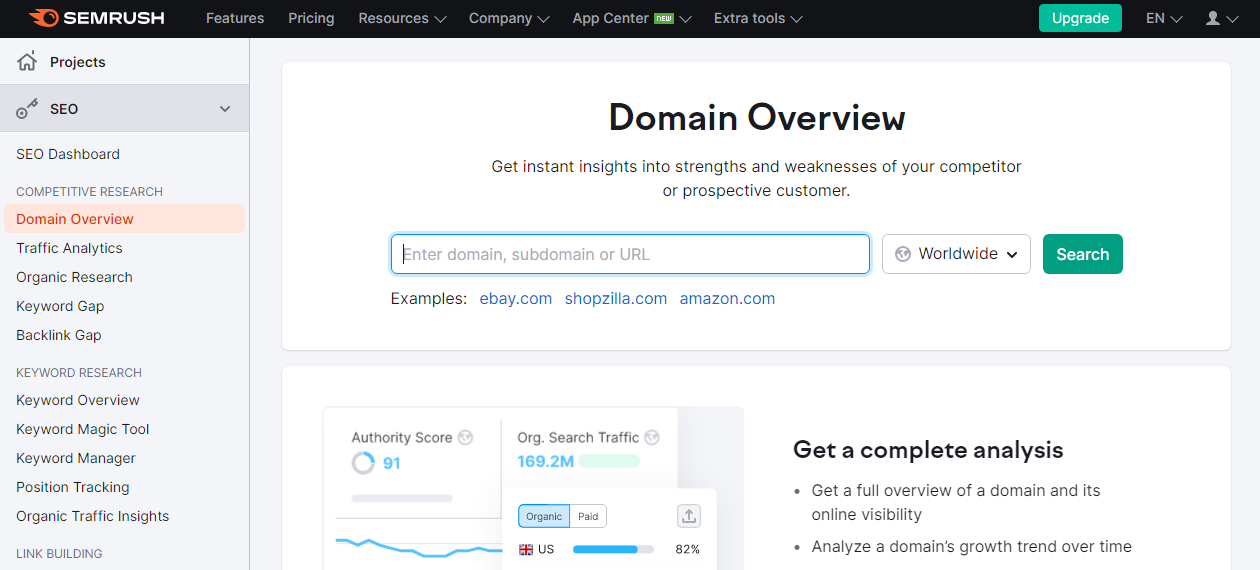This screenshot has width=1260, height=570.
Task: Click the SEO key icon in sidebar
Action: click(x=27, y=109)
